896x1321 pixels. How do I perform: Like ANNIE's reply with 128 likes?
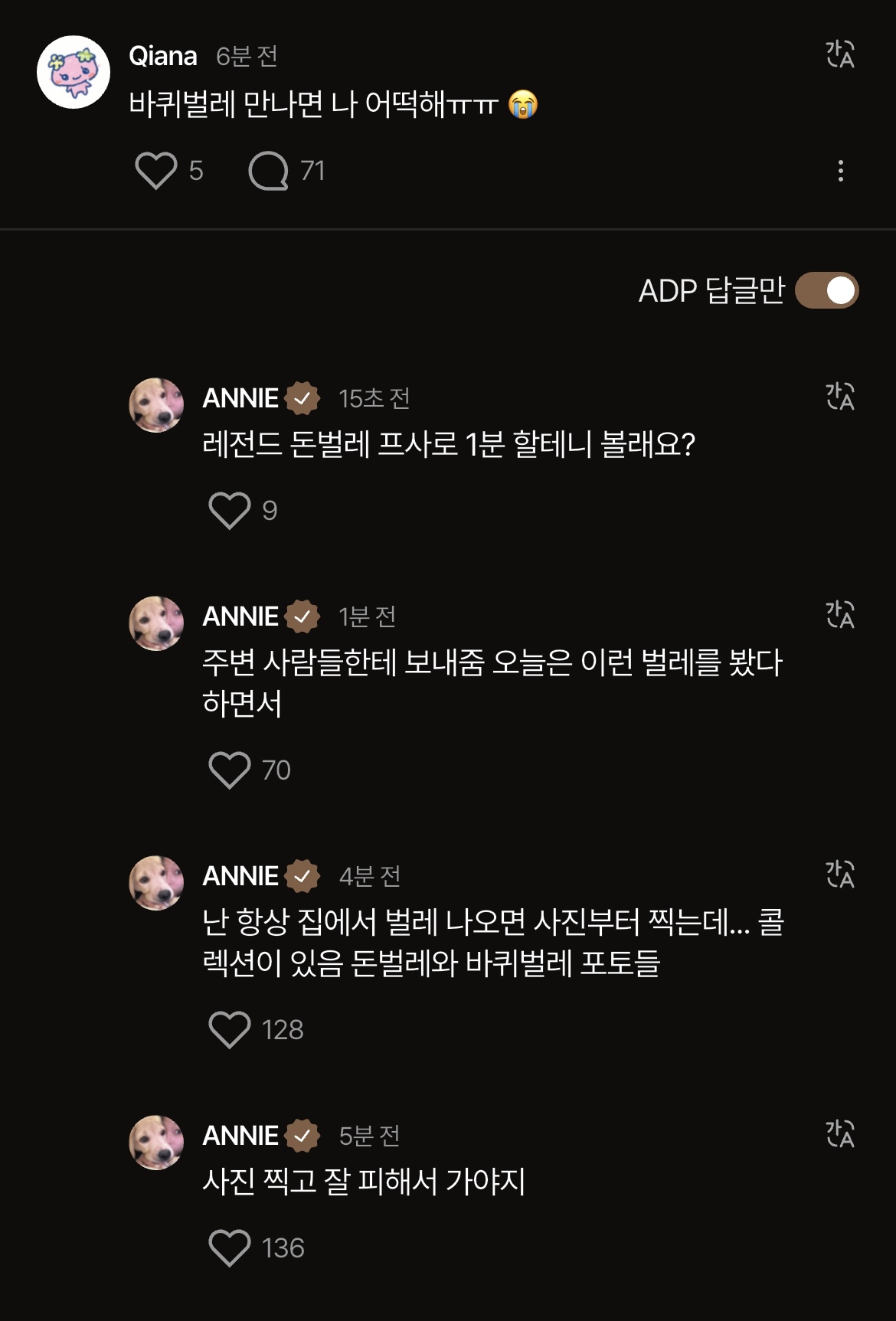(230, 1029)
